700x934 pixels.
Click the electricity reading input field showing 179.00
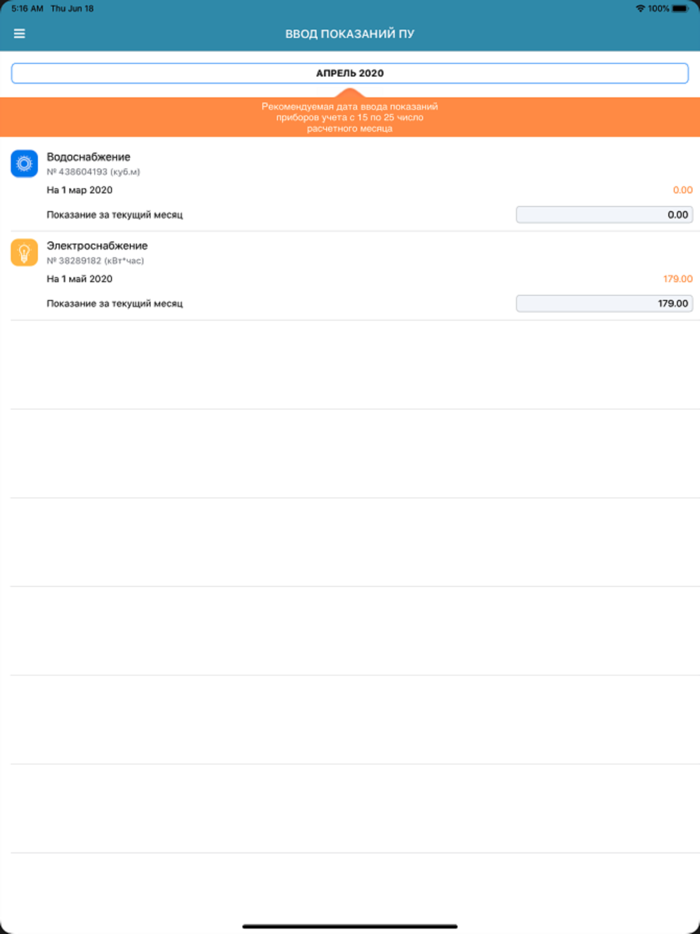604,304
